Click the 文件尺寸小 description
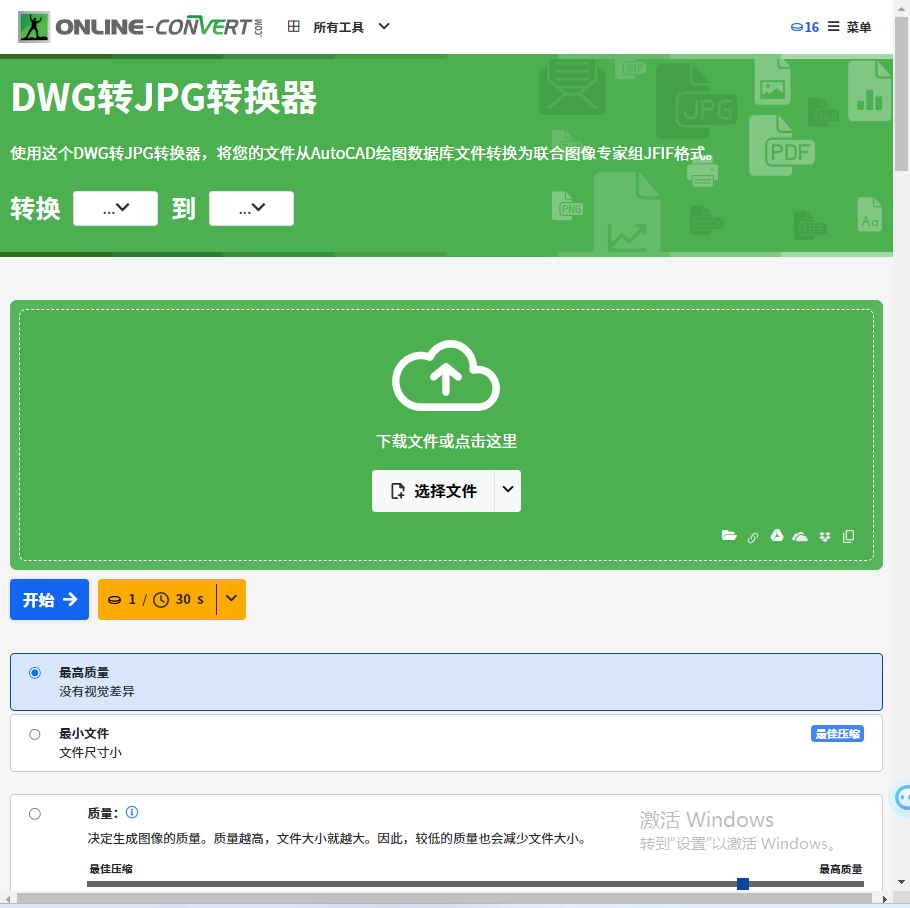Screen dimensions: 910x908 90,753
